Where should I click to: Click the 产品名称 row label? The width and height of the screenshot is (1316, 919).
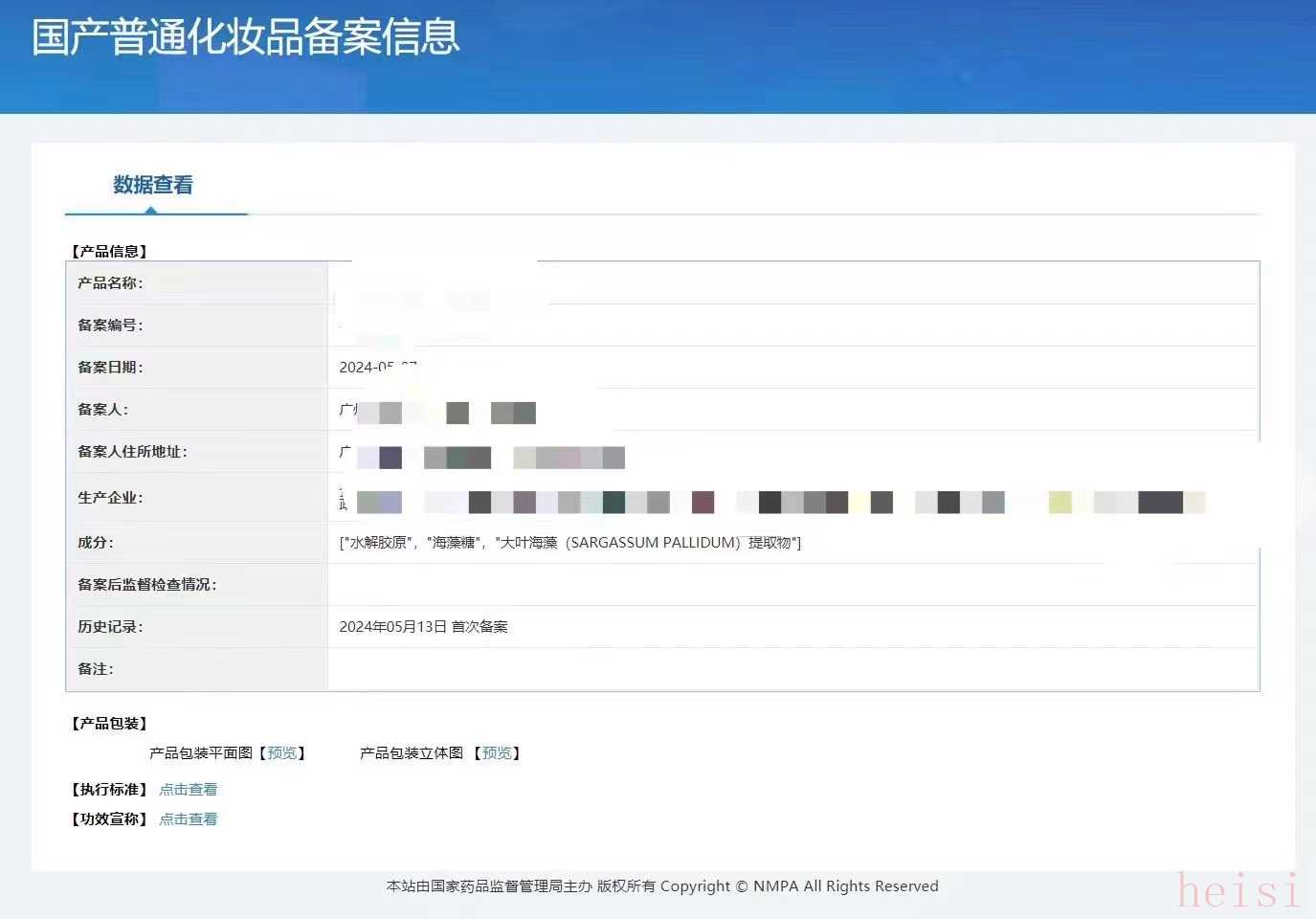click(x=110, y=283)
